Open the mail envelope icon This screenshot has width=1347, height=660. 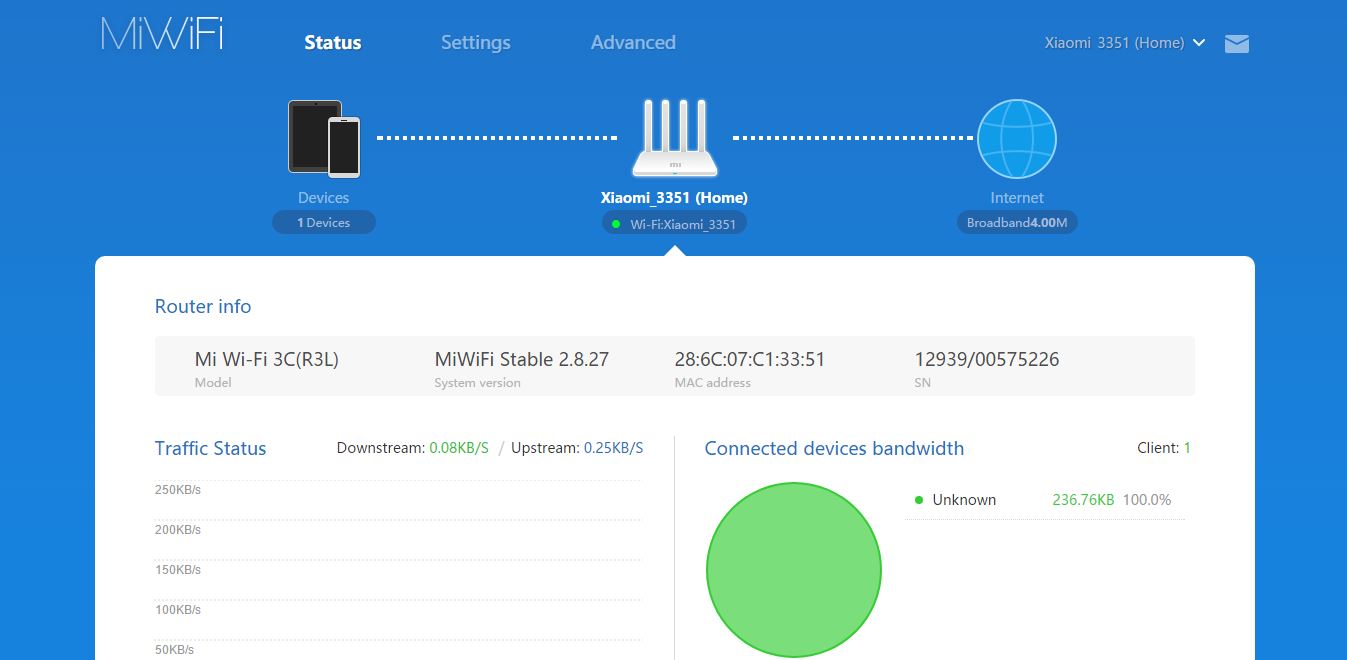click(x=1237, y=43)
